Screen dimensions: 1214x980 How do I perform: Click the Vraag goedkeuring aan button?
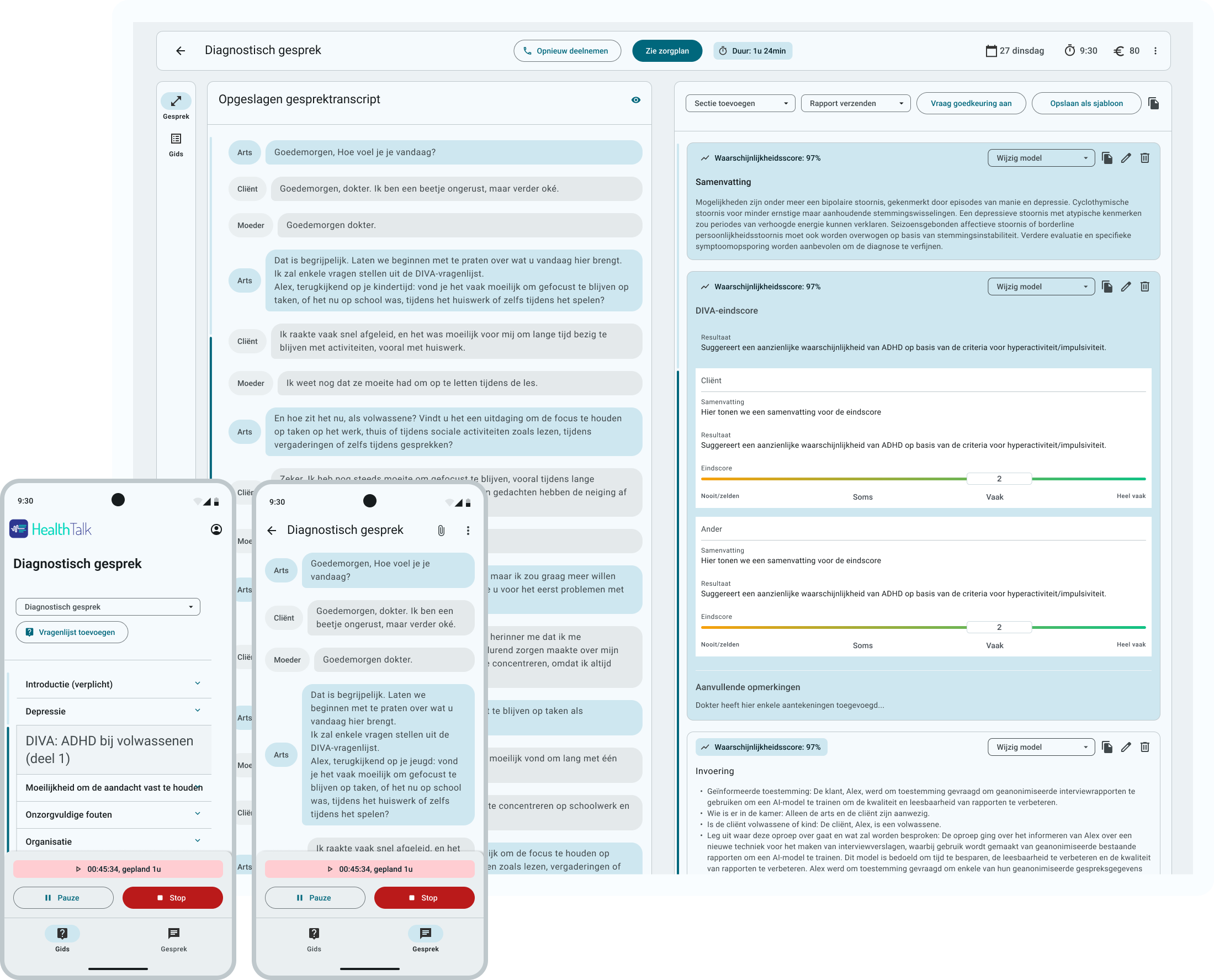tap(970, 103)
